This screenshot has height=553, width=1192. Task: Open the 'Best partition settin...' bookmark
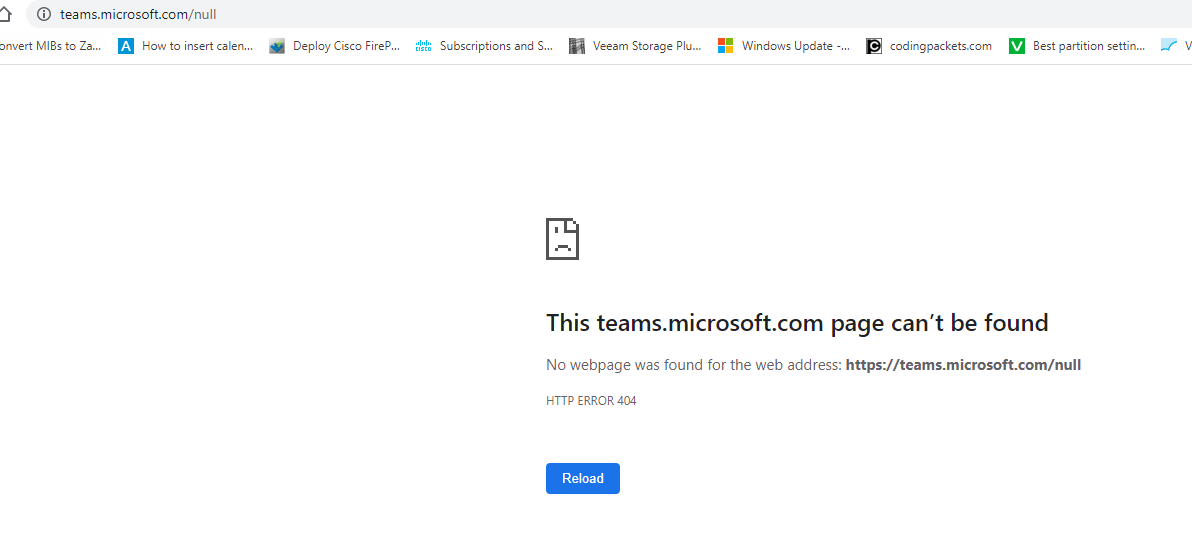(1077, 46)
